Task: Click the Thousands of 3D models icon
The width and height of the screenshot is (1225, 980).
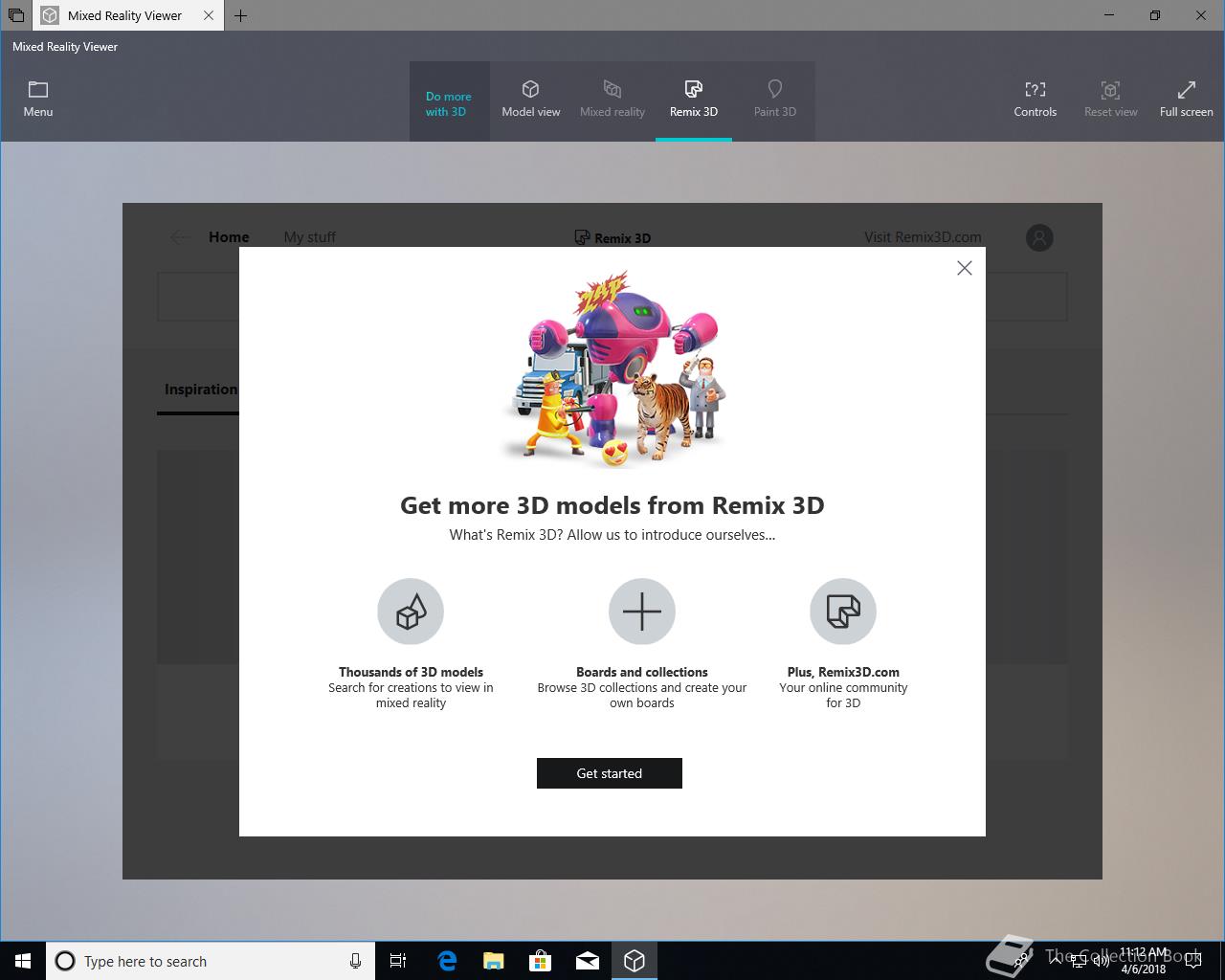Action: (411, 612)
